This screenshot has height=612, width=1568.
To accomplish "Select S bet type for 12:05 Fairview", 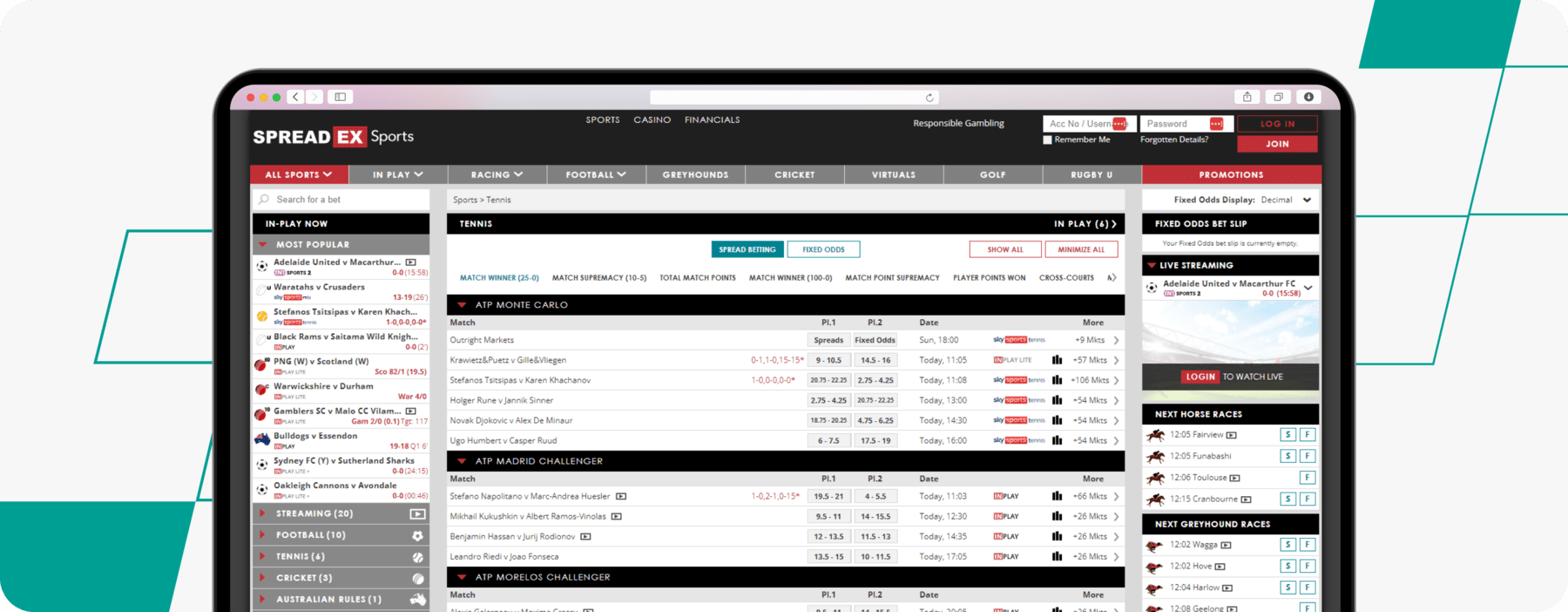I will pyautogui.click(x=1288, y=434).
